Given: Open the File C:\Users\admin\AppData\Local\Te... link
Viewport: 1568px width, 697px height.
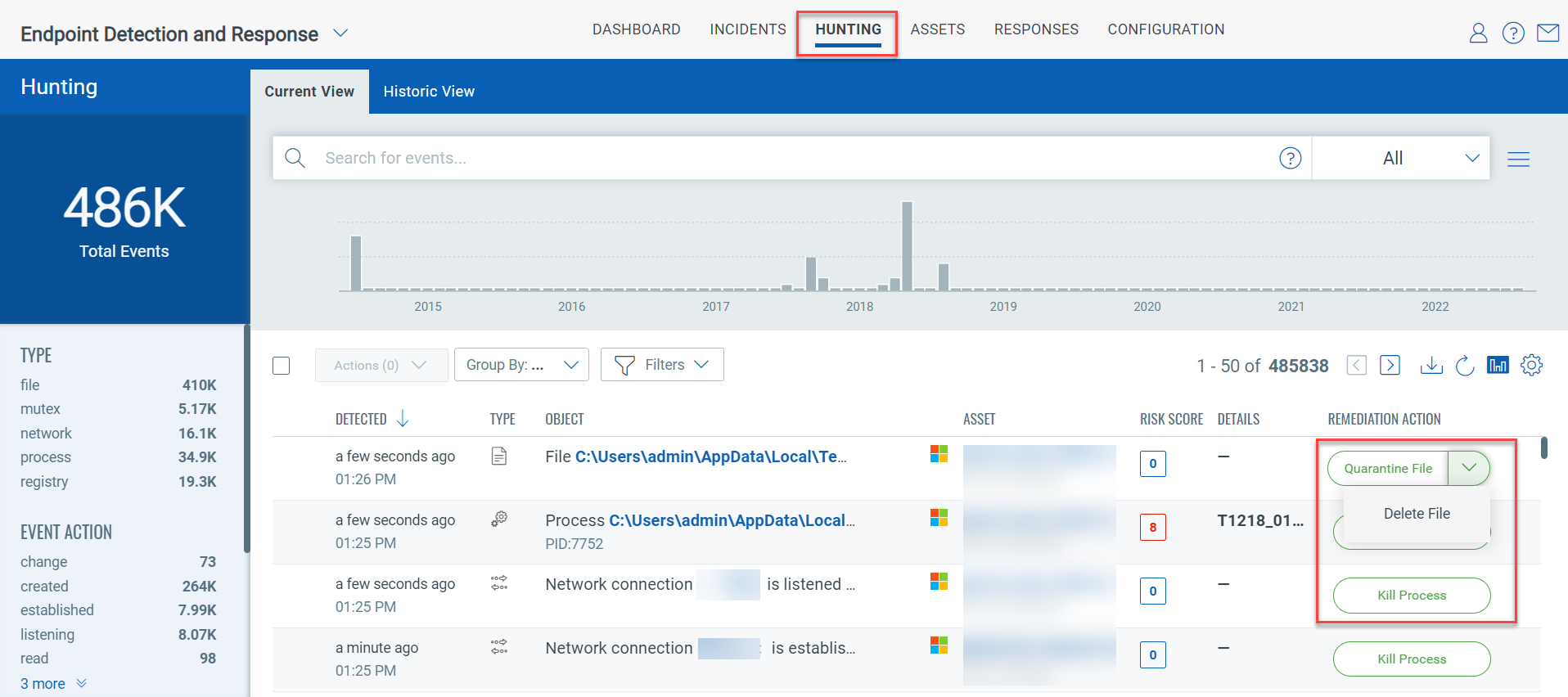Looking at the screenshot, I should 710,456.
